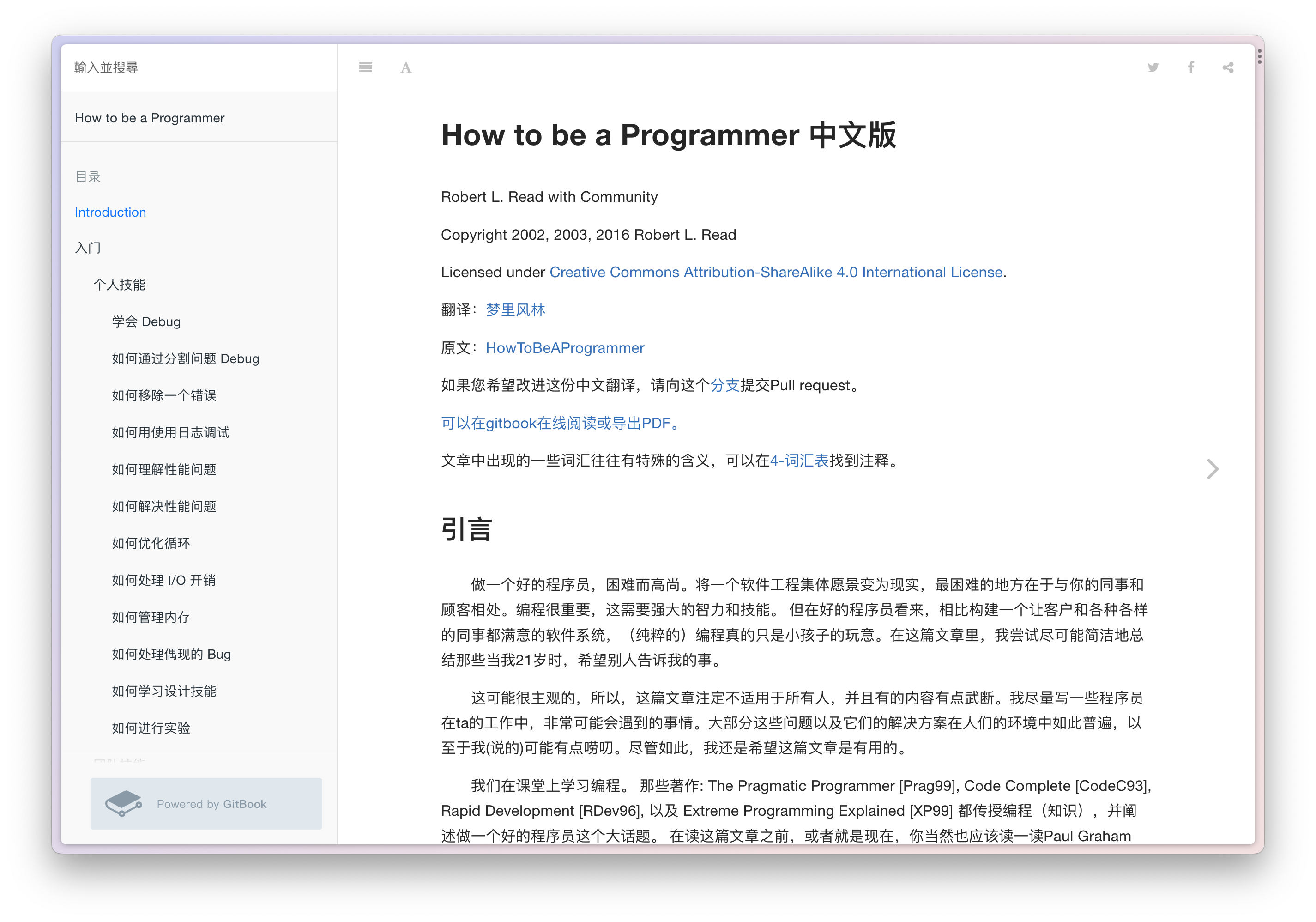Open the How to be a Programmer sidebar title

coord(150,118)
